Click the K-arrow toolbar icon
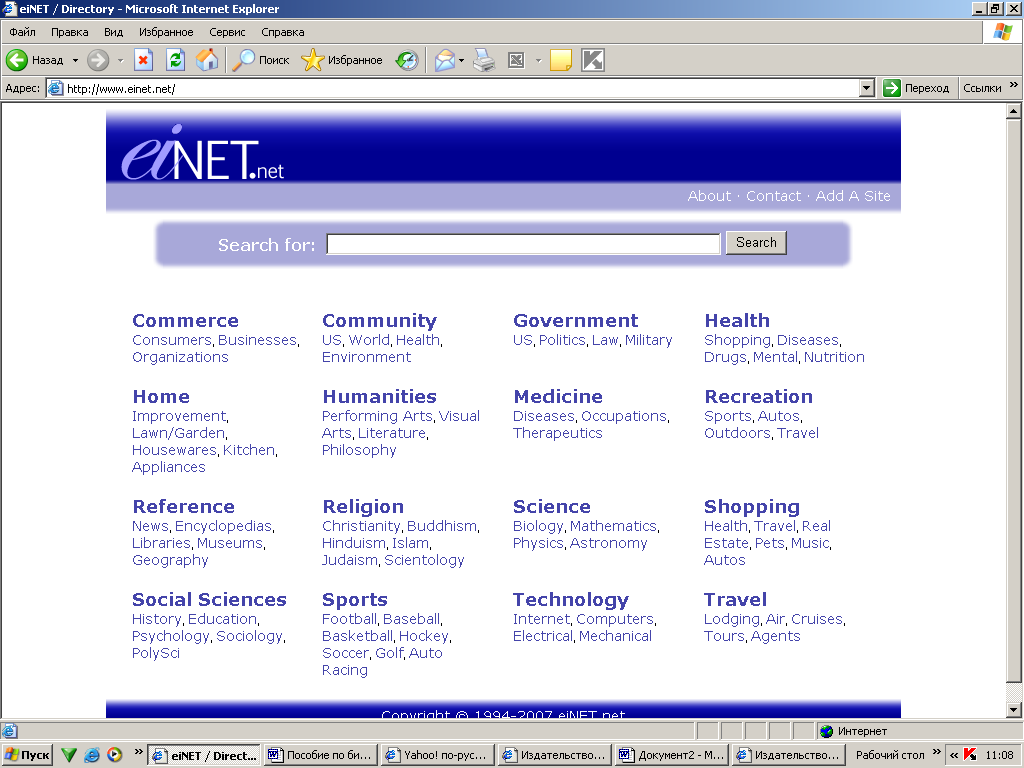 pyautogui.click(x=593, y=60)
